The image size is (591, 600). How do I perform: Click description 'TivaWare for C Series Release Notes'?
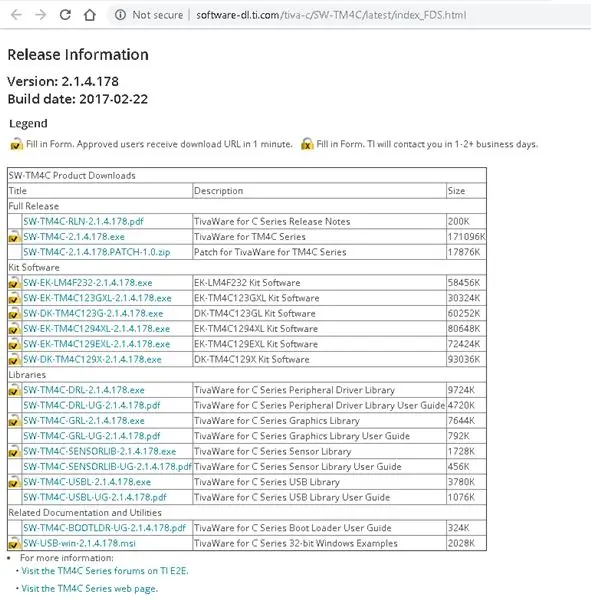pyautogui.click(x=272, y=222)
